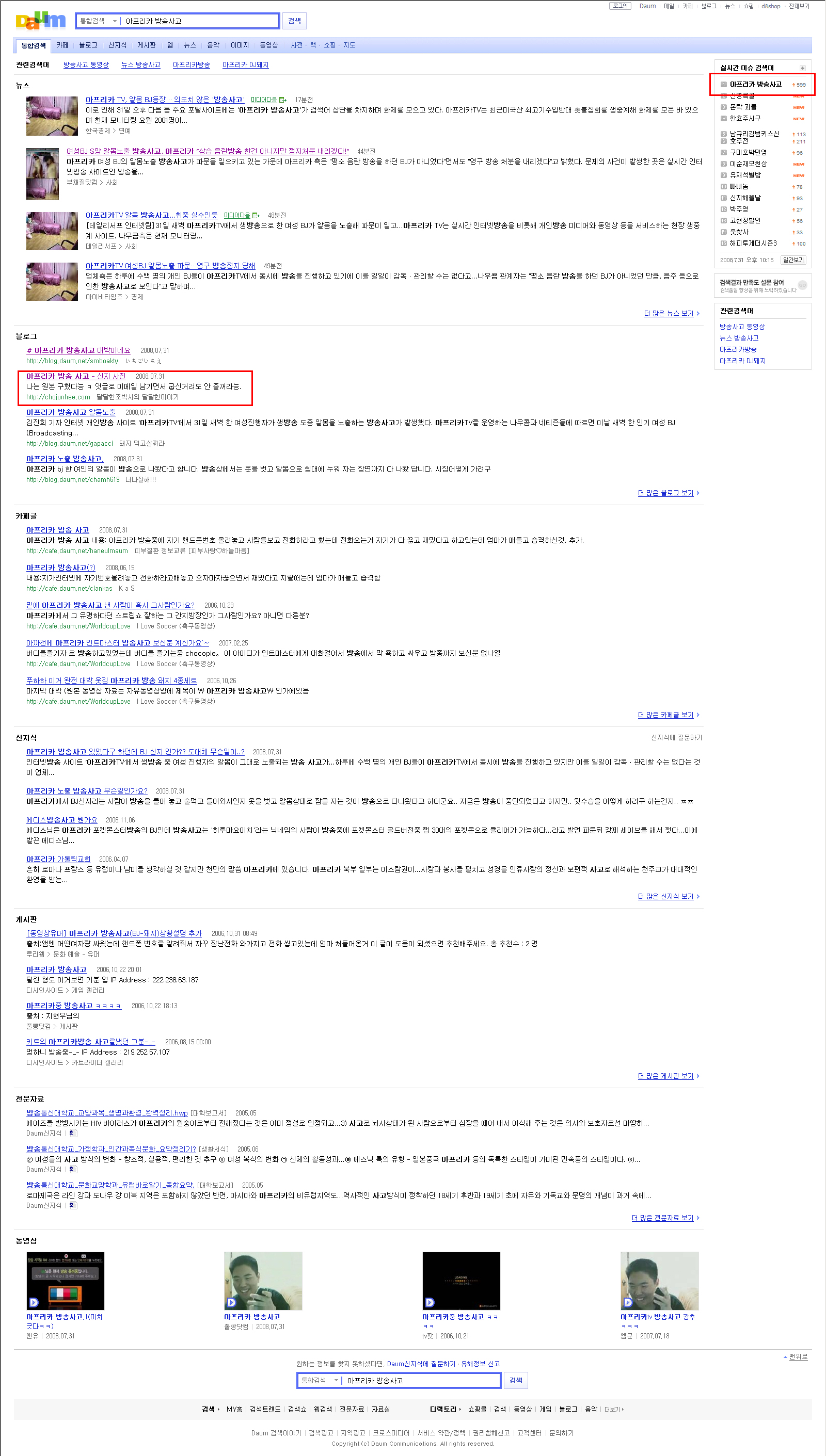This screenshot has height=1456, width=826.
Task: Open the 지도 tab
Action: coord(349,45)
